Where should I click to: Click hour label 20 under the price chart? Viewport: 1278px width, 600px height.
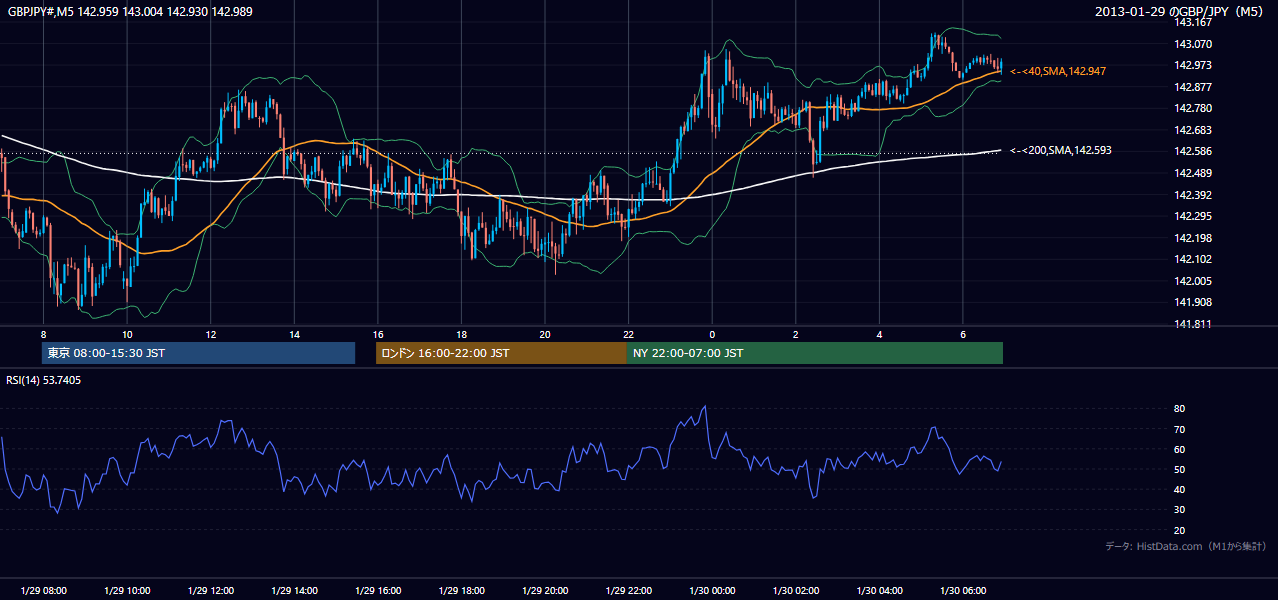[544, 333]
